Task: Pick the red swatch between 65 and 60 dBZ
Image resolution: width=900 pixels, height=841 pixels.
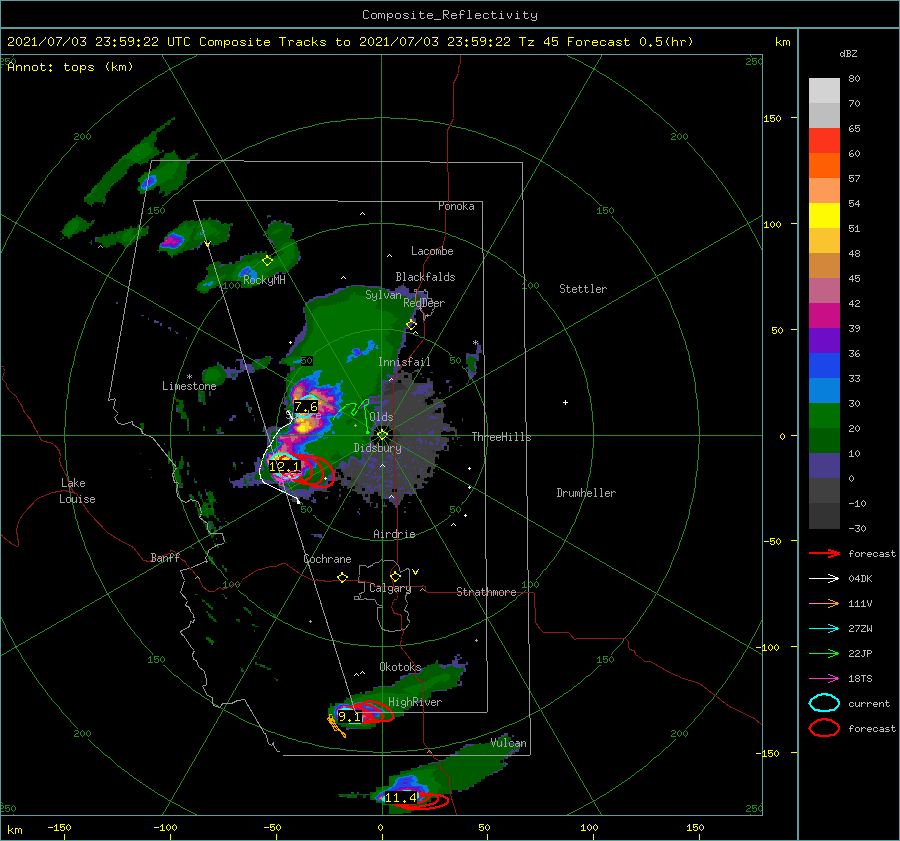Action: click(x=824, y=141)
